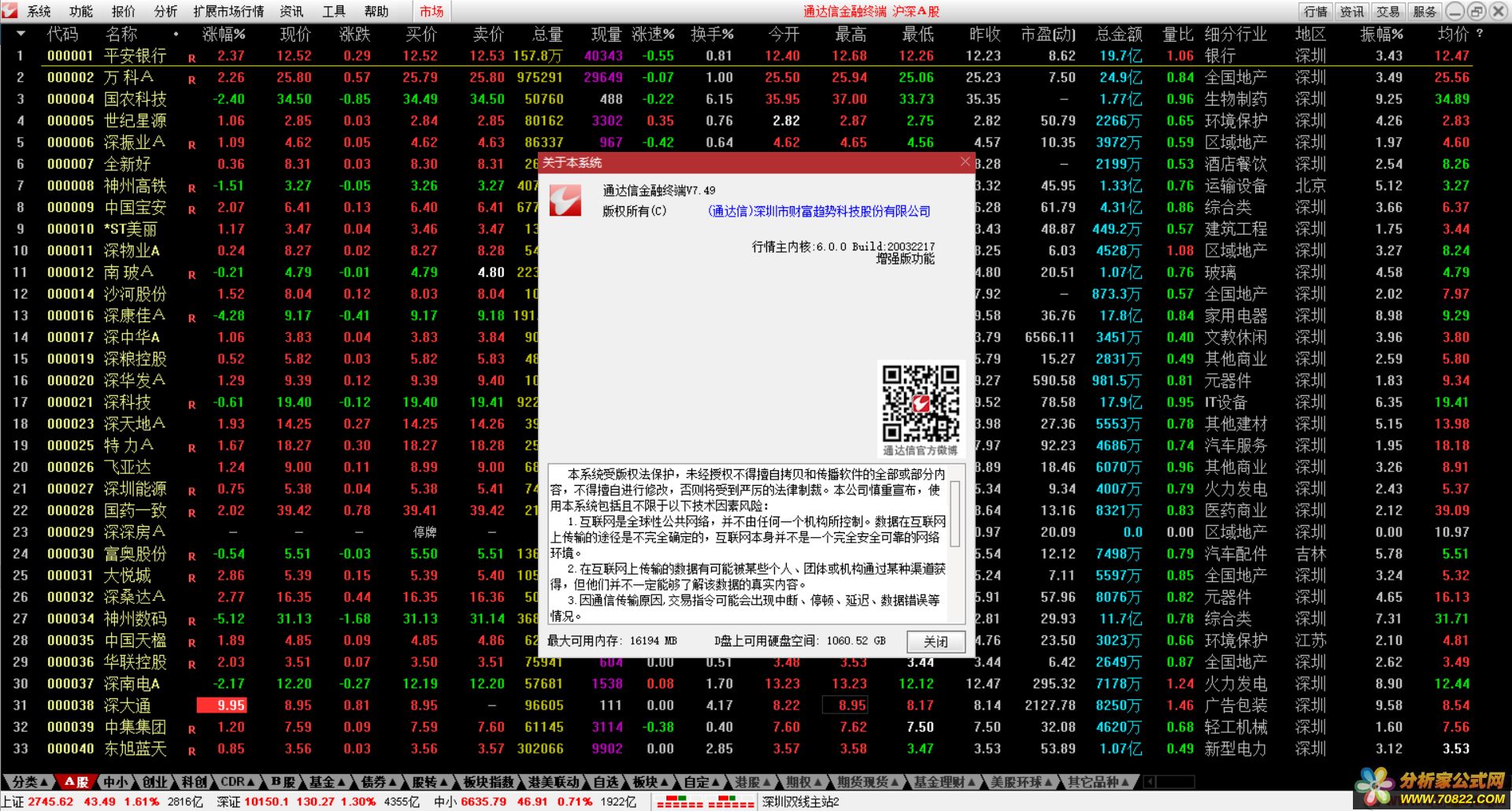Switch to the 市场 tab

tap(432, 11)
